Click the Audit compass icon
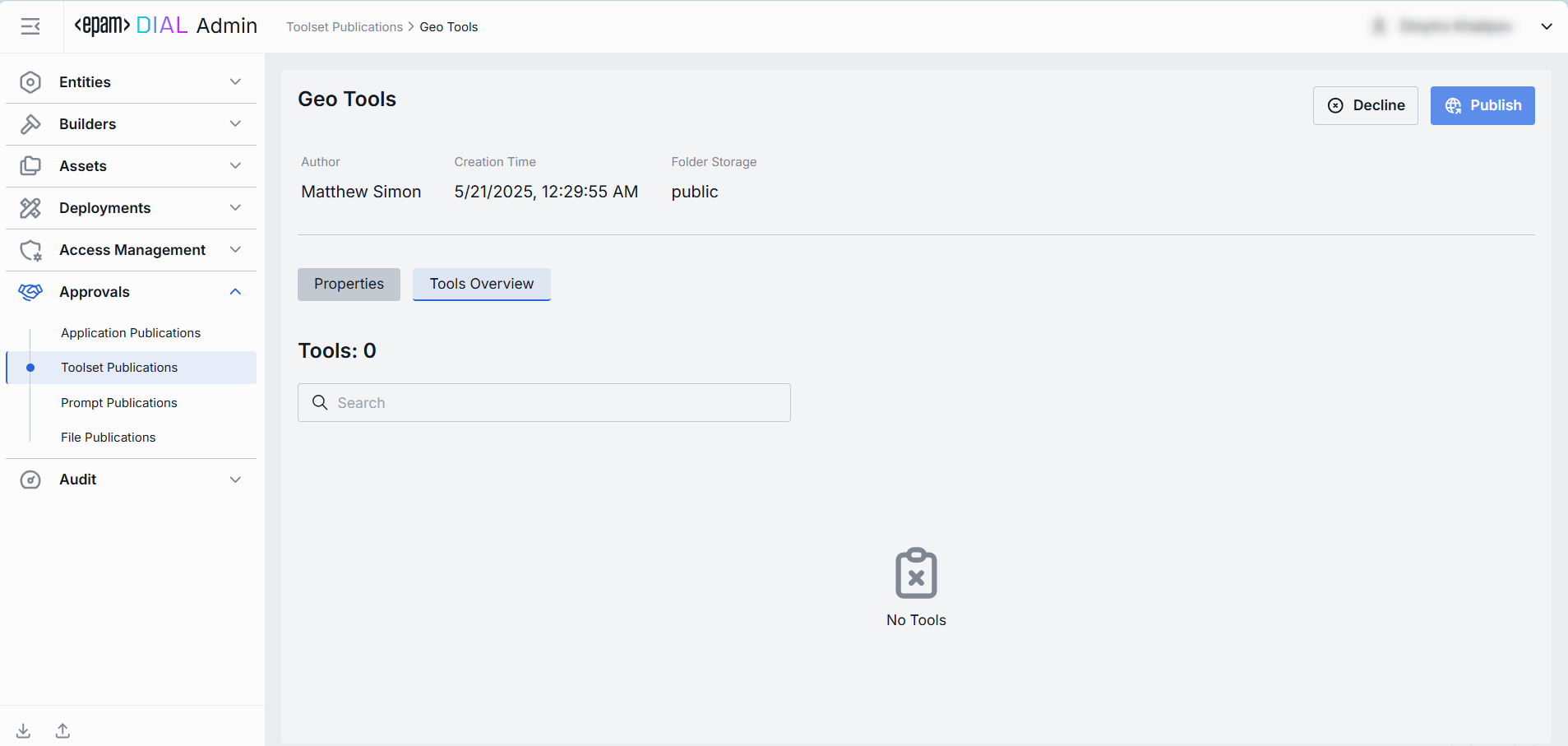This screenshot has width=1568, height=746. coord(30,480)
